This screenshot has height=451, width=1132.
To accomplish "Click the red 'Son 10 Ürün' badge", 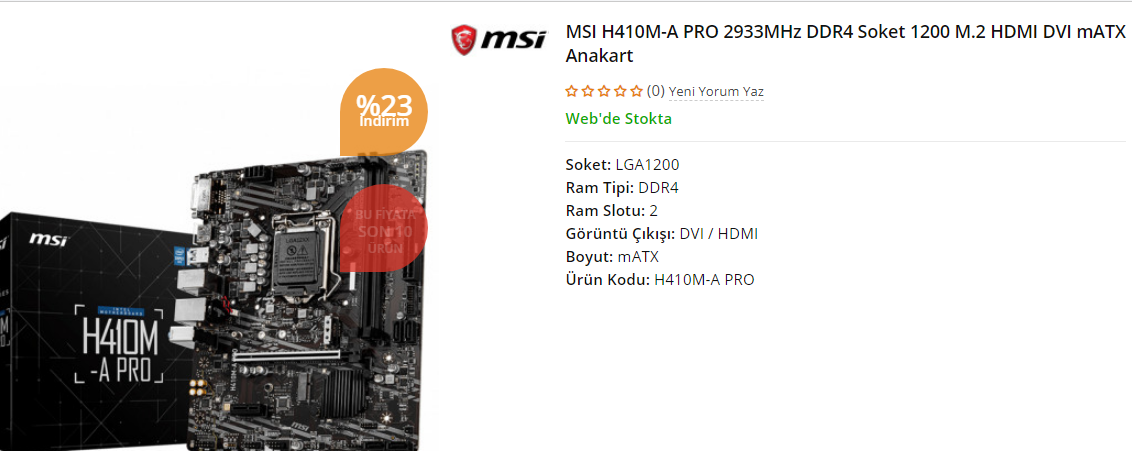I will click(383, 229).
